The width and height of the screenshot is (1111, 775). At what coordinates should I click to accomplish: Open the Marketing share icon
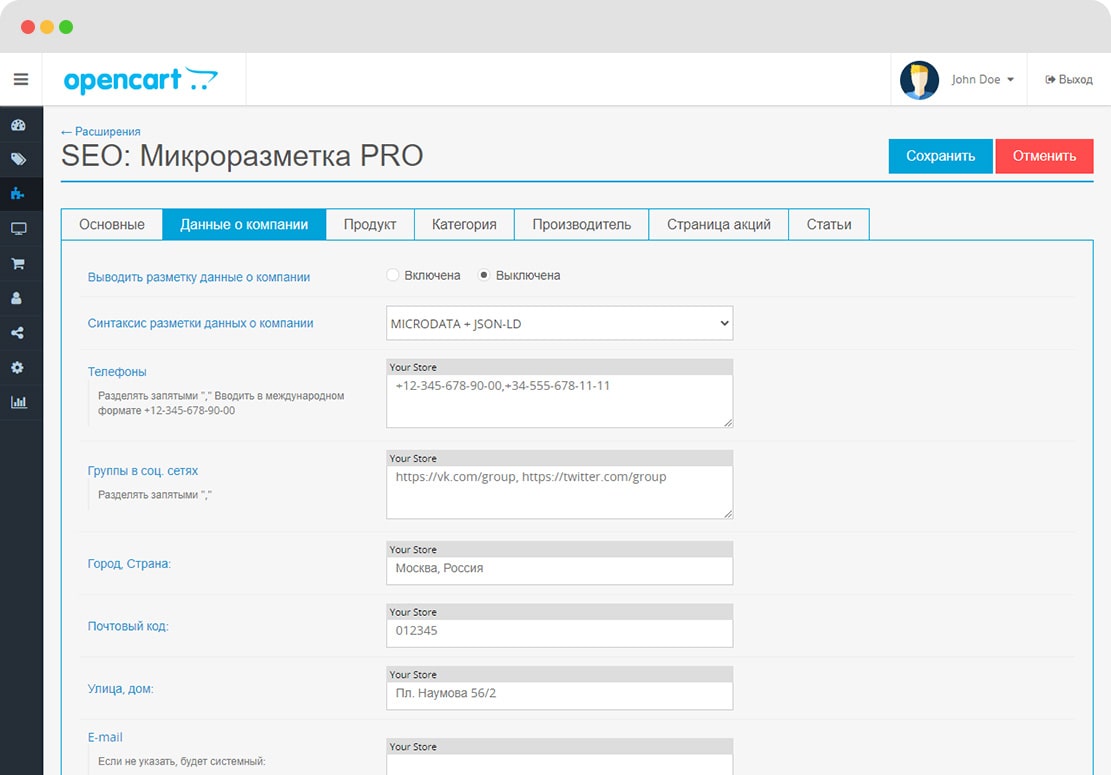coord(18,333)
